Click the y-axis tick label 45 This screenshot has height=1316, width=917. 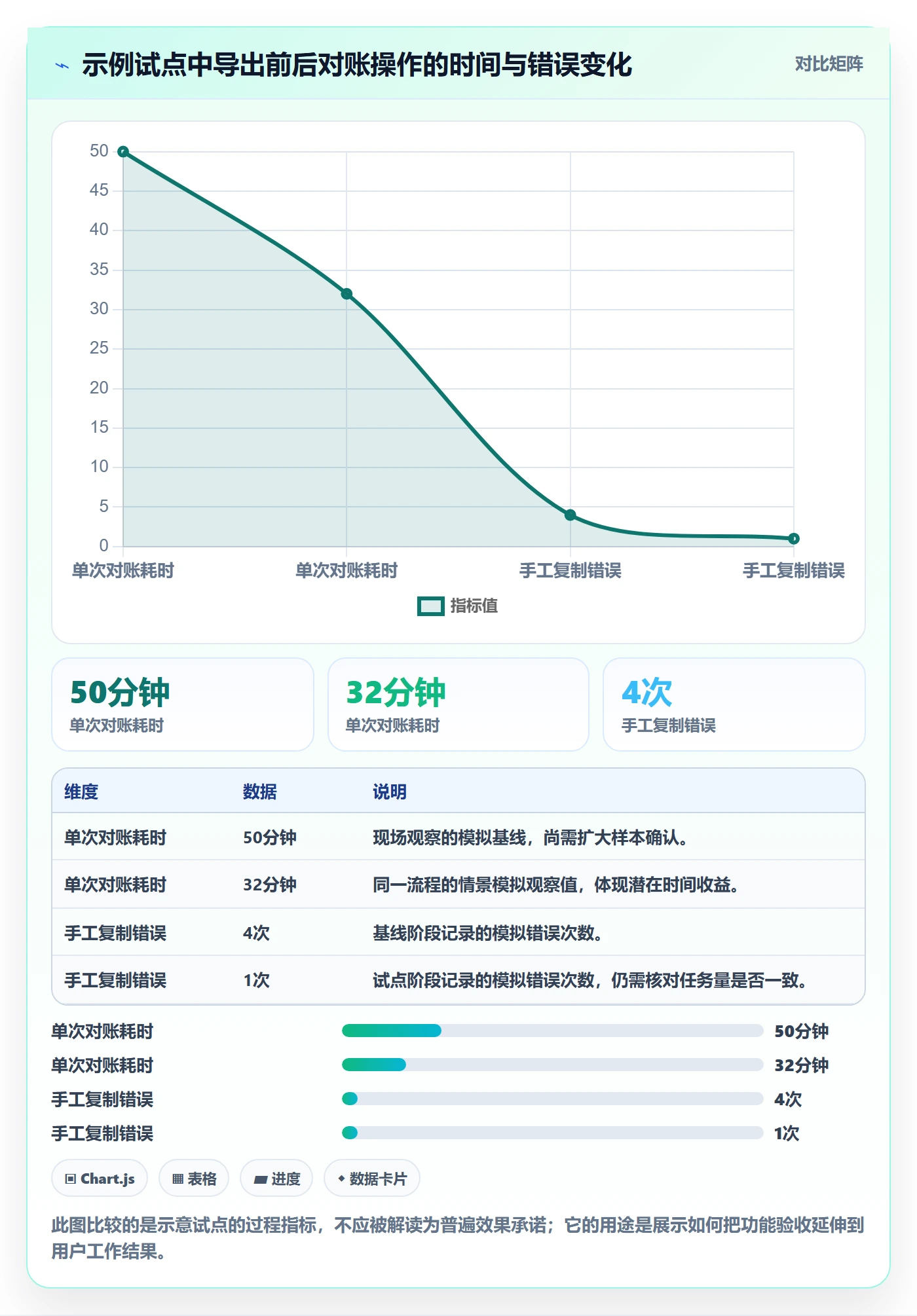point(99,191)
